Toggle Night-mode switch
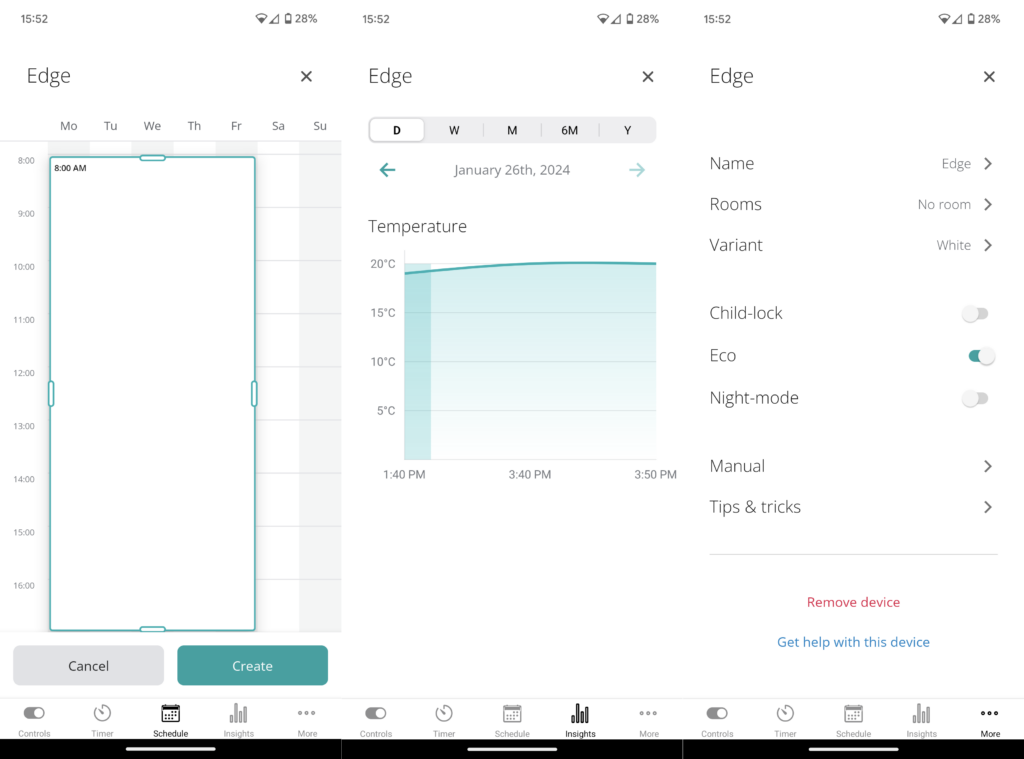This screenshot has width=1024, height=759. (x=975, y=398)
